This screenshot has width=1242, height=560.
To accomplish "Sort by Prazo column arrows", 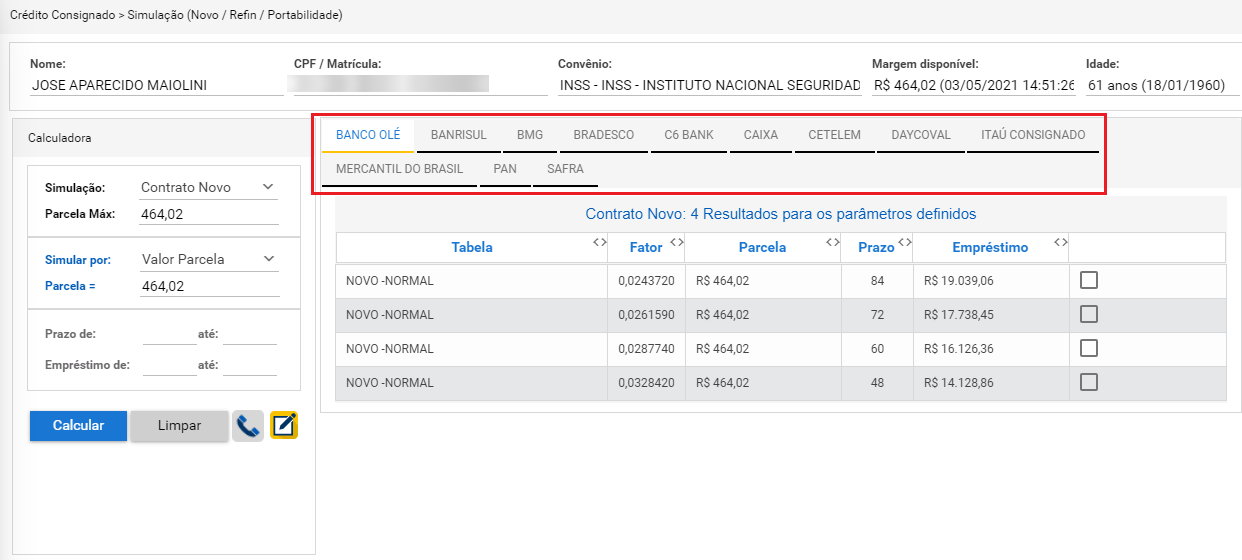I will pos(906,242).
